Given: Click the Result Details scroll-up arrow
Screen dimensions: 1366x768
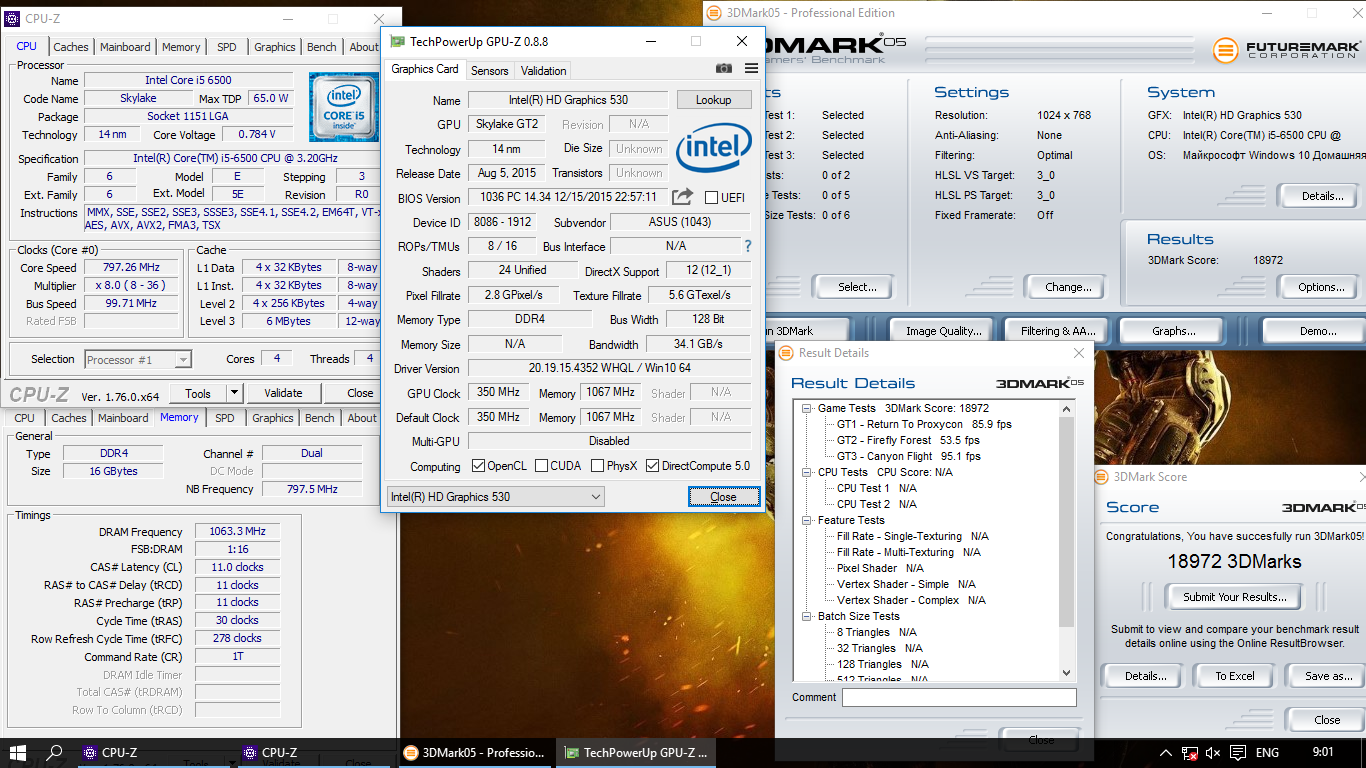Looking at the screenshot, I should [x=1067, y=409].
